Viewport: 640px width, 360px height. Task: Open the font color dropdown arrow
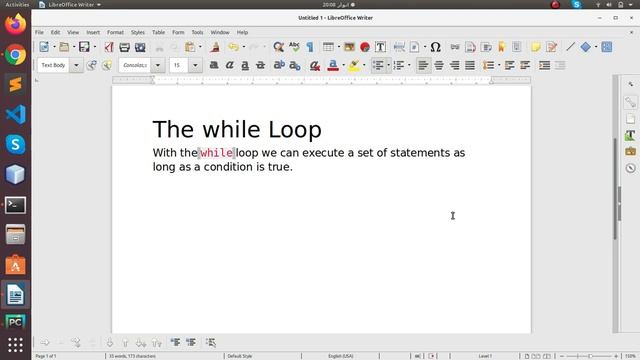pos(343,65)
